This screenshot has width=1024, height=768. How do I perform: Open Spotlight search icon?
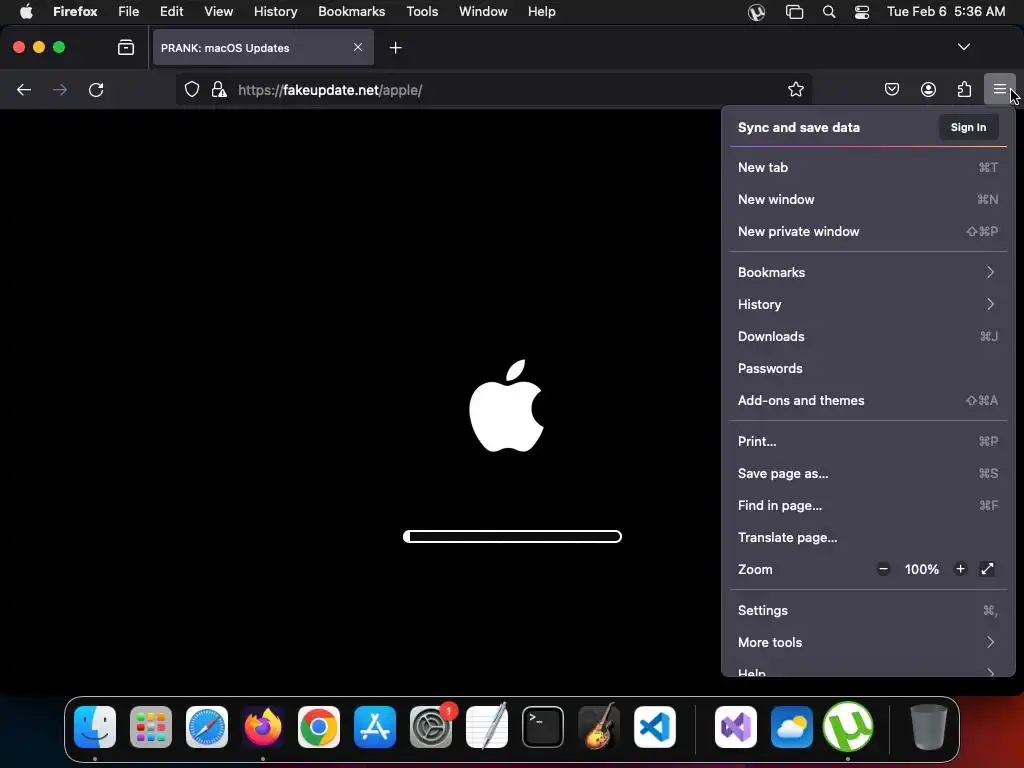click(x=829, y=12)
